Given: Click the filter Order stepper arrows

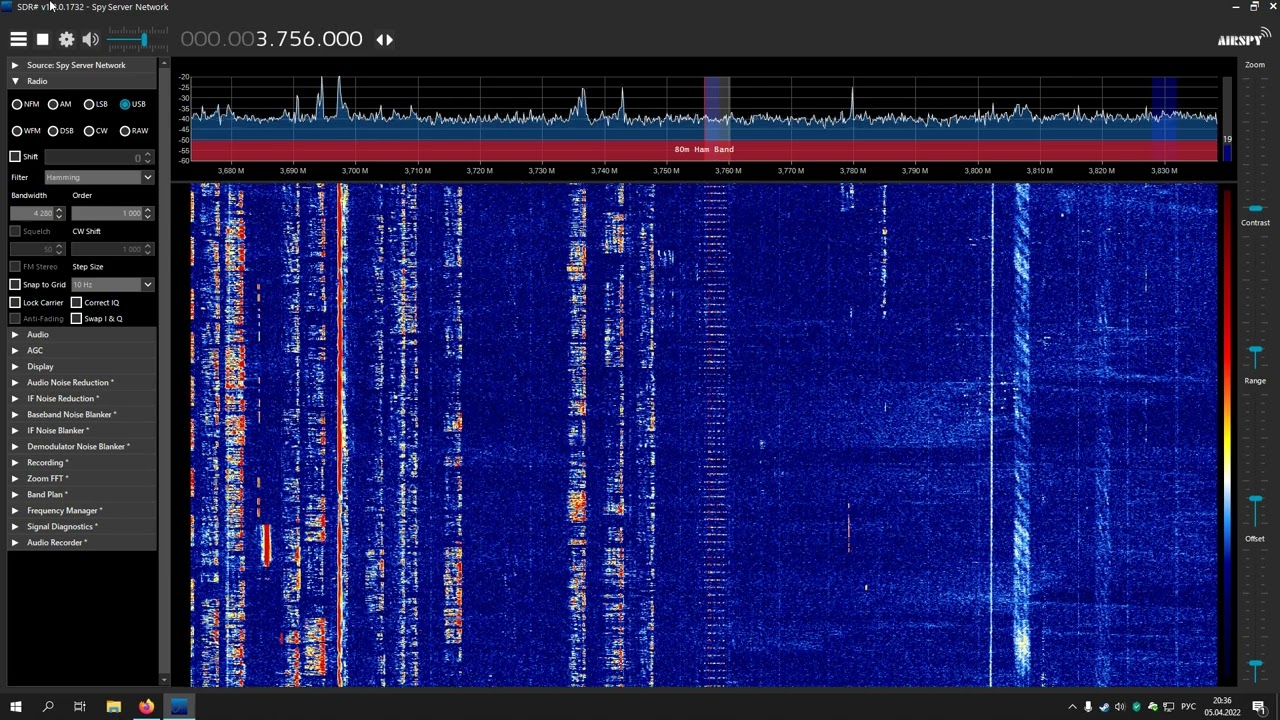Looking at the screenshot, I should click(148, 213).
